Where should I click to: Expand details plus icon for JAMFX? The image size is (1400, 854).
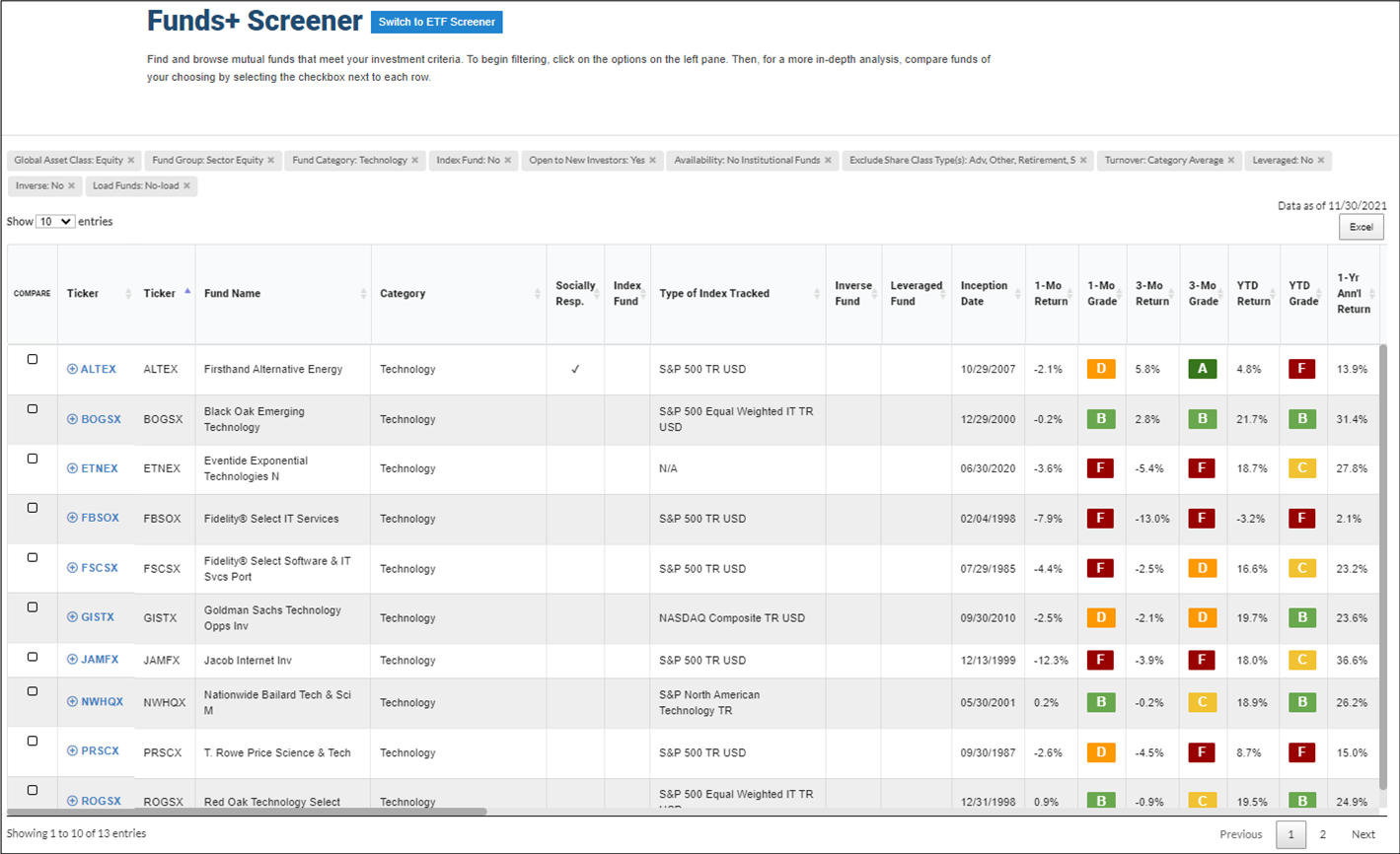coord(72,660)
